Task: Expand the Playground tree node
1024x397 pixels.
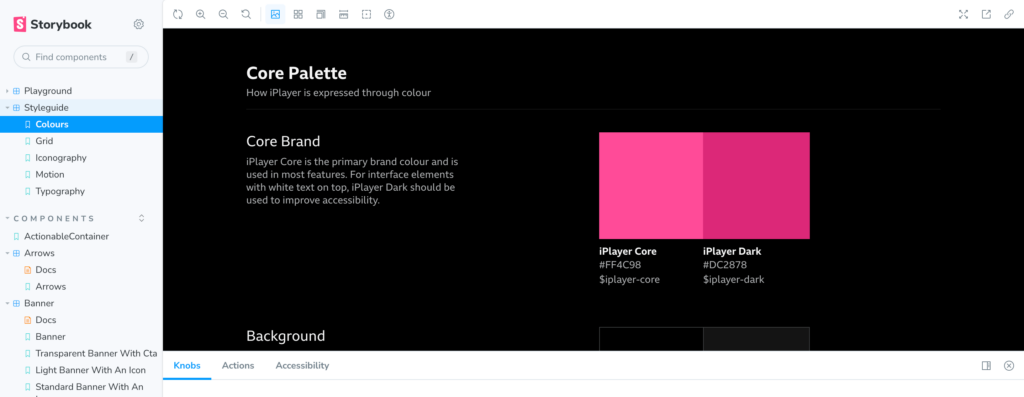Action: pos(8,91)
